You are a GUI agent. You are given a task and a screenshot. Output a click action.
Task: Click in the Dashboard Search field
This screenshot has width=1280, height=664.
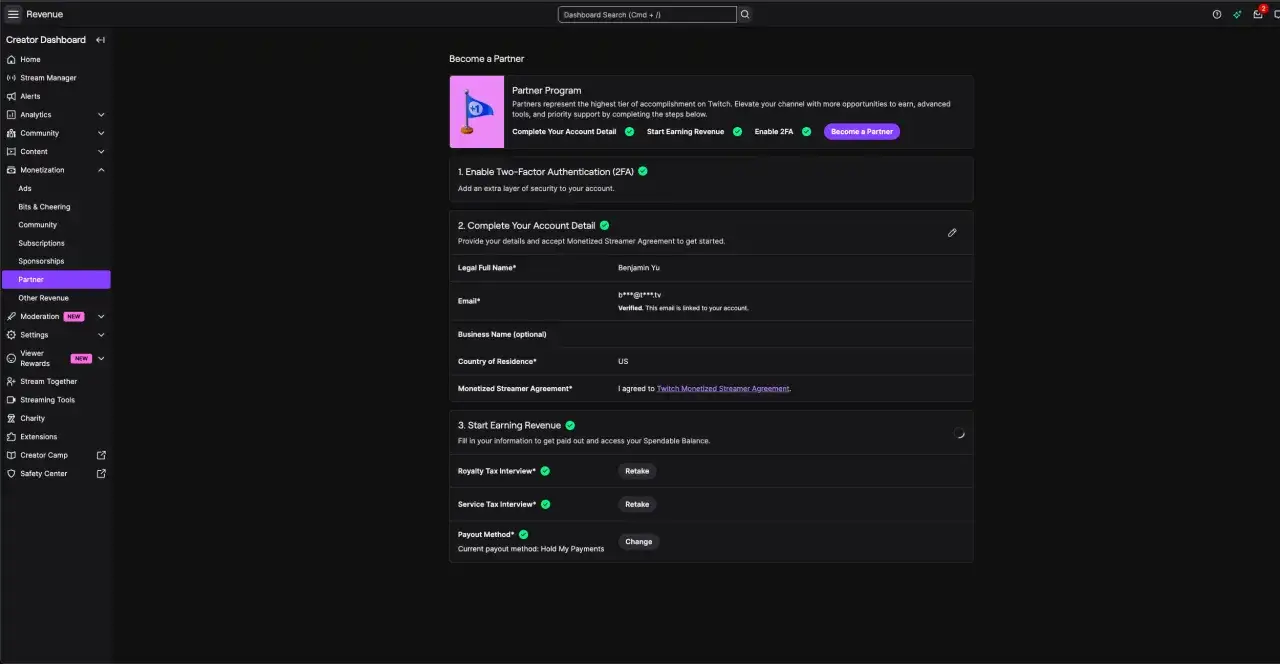point(647,14)
